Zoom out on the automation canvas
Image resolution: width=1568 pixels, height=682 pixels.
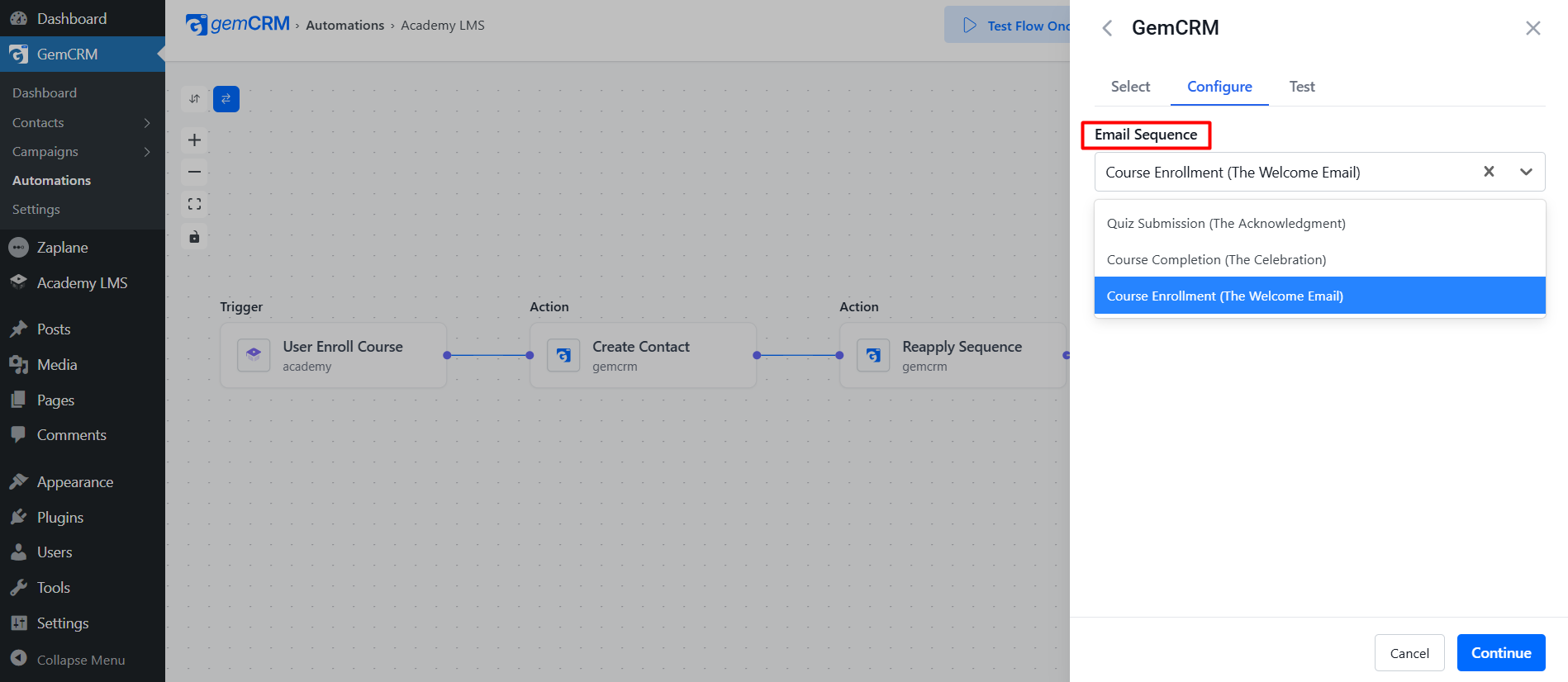194,172
